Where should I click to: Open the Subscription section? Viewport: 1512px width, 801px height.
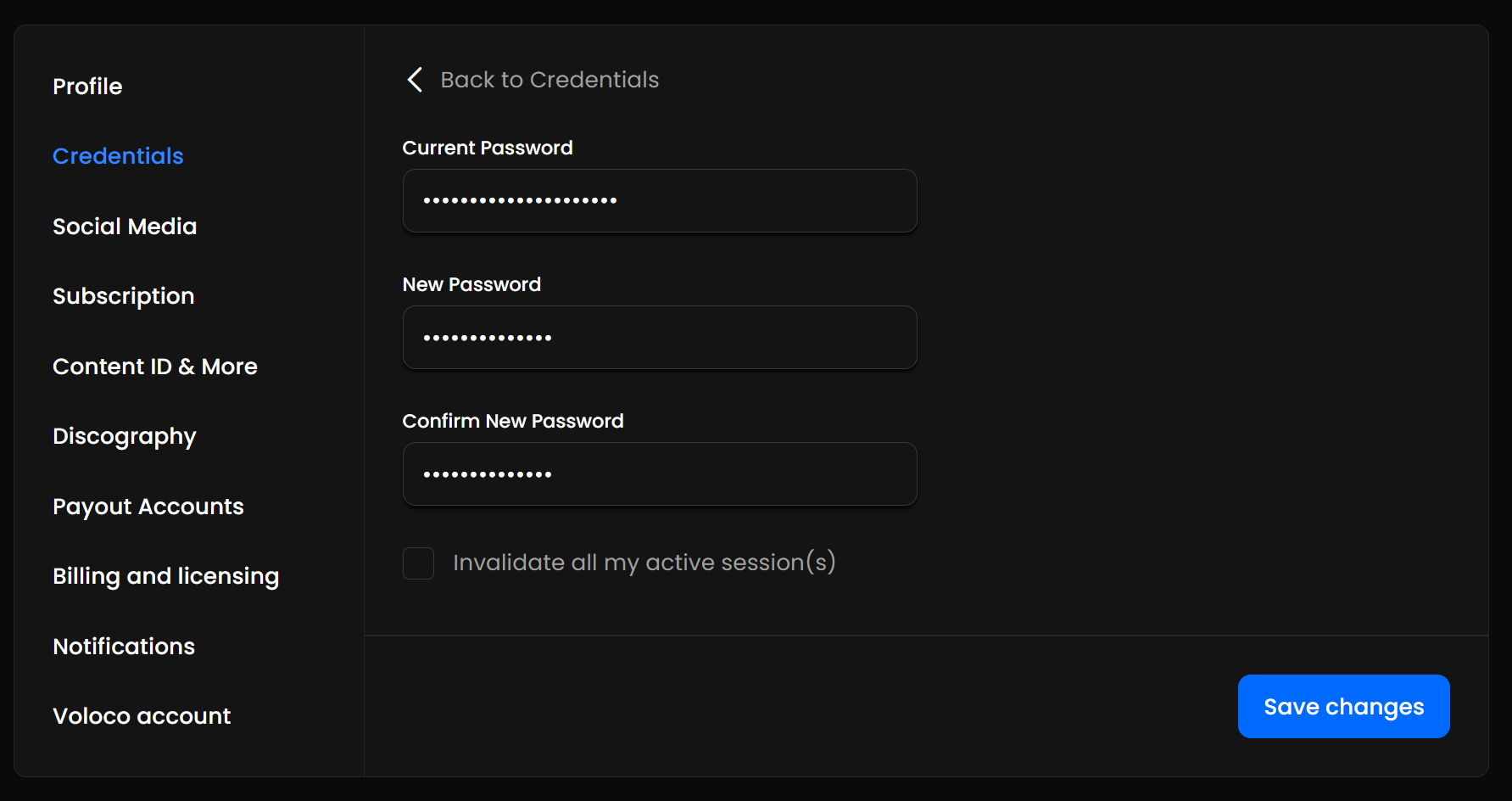pyautogui.click(x=124, y=296)
